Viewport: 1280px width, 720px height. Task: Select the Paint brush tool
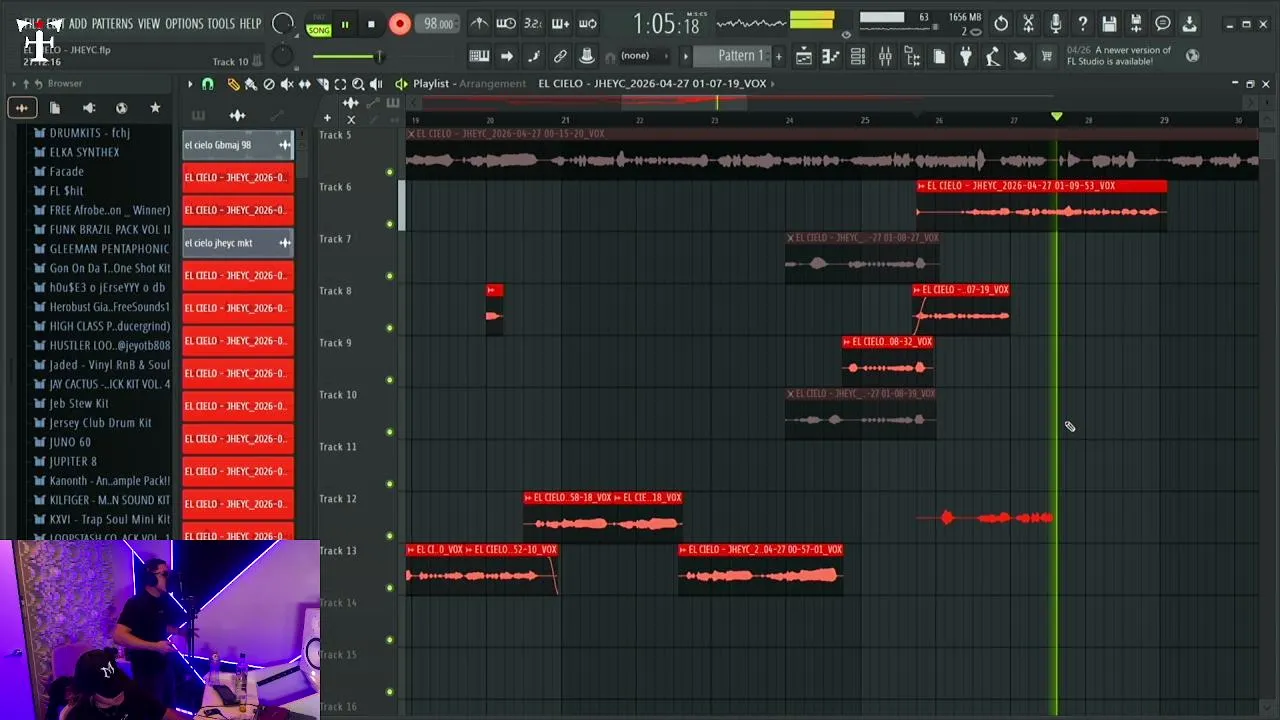[x=251, y=84]
